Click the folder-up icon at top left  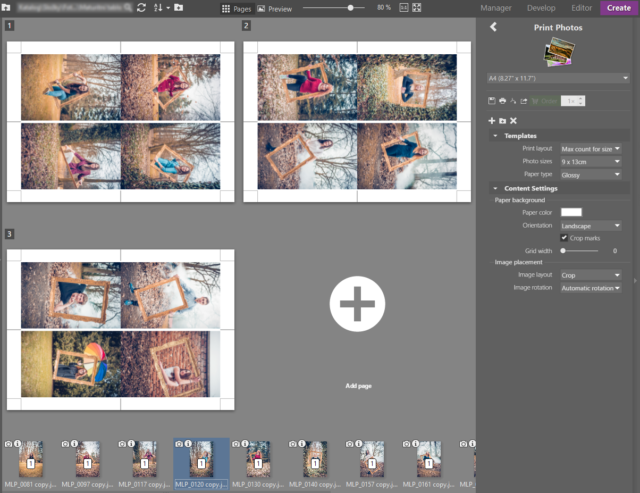tap(6, 7)
